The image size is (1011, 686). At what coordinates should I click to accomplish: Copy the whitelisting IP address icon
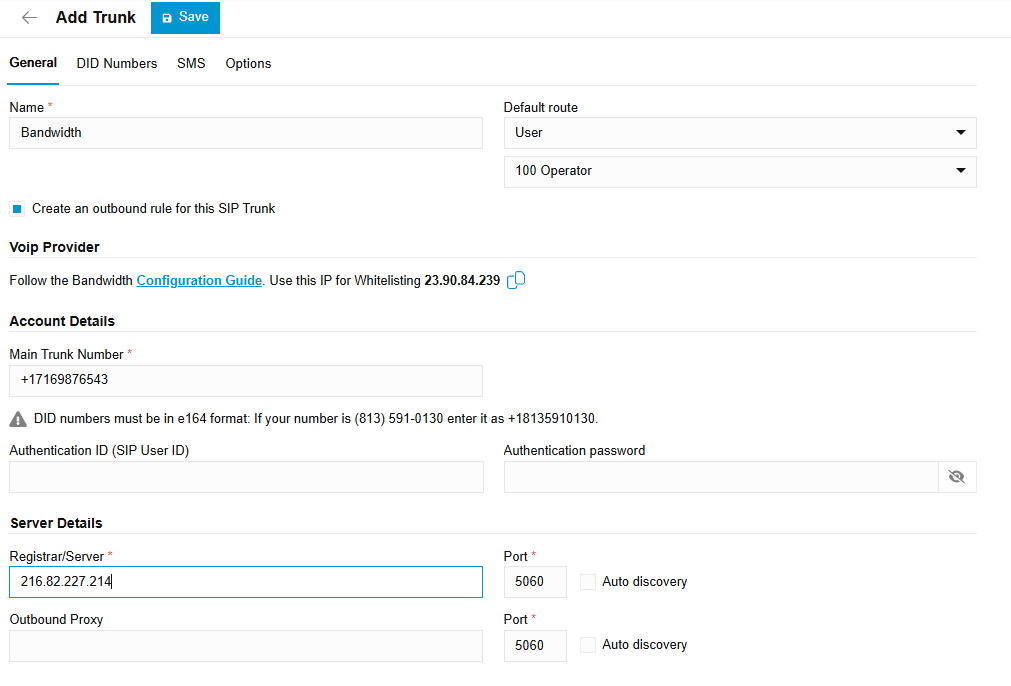(516, 280)
